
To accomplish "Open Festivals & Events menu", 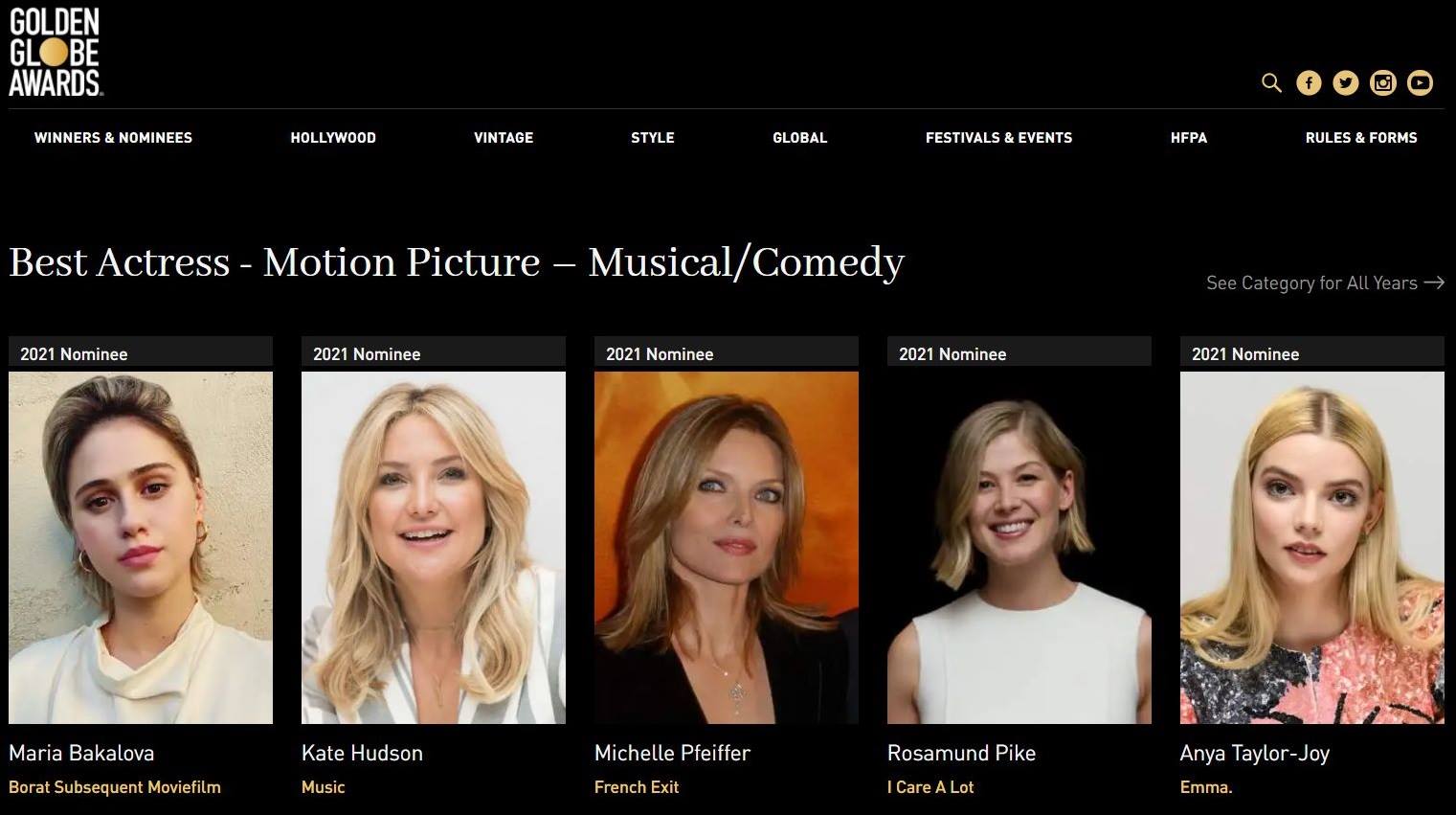I will (998, 138).
